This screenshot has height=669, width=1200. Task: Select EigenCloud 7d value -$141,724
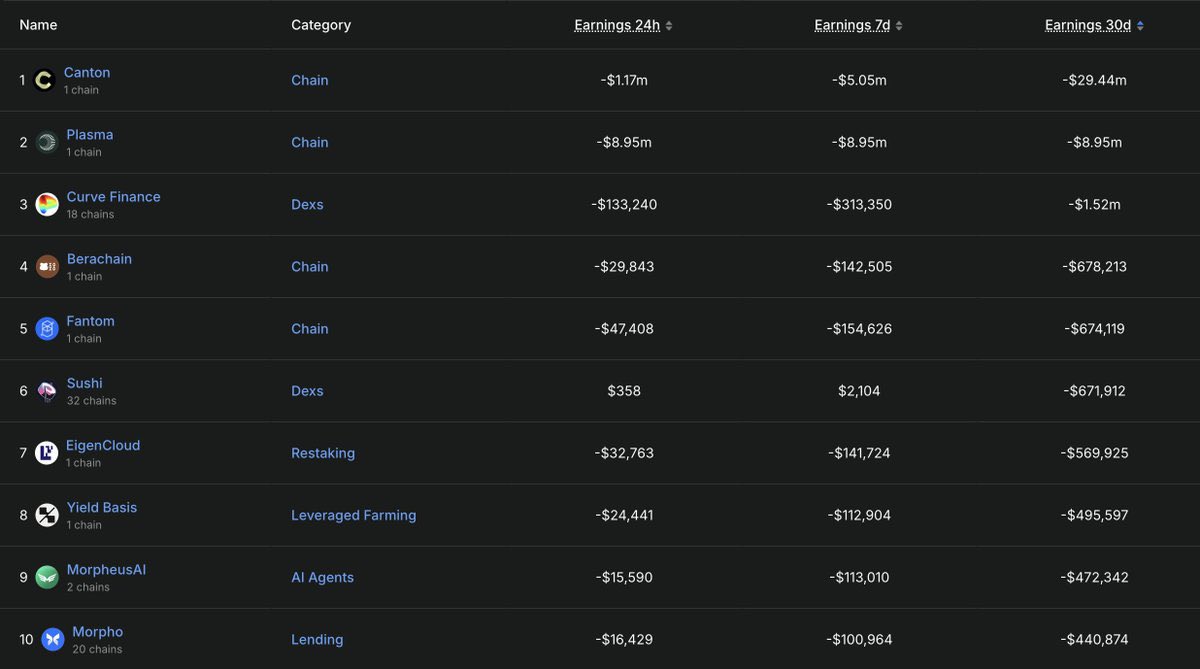pyautogui.click(x=859, y=453)
